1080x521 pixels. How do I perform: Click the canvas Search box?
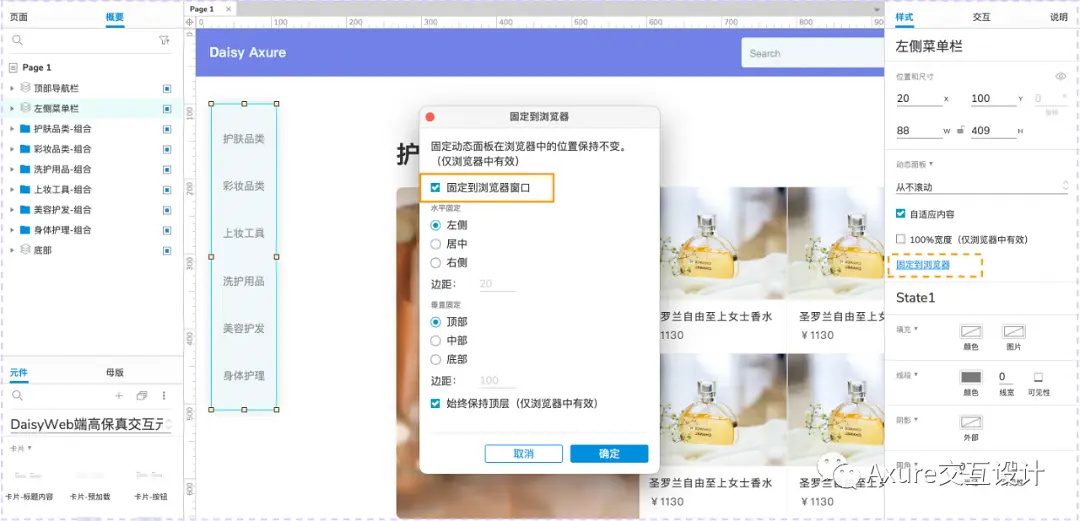[812, 53]
